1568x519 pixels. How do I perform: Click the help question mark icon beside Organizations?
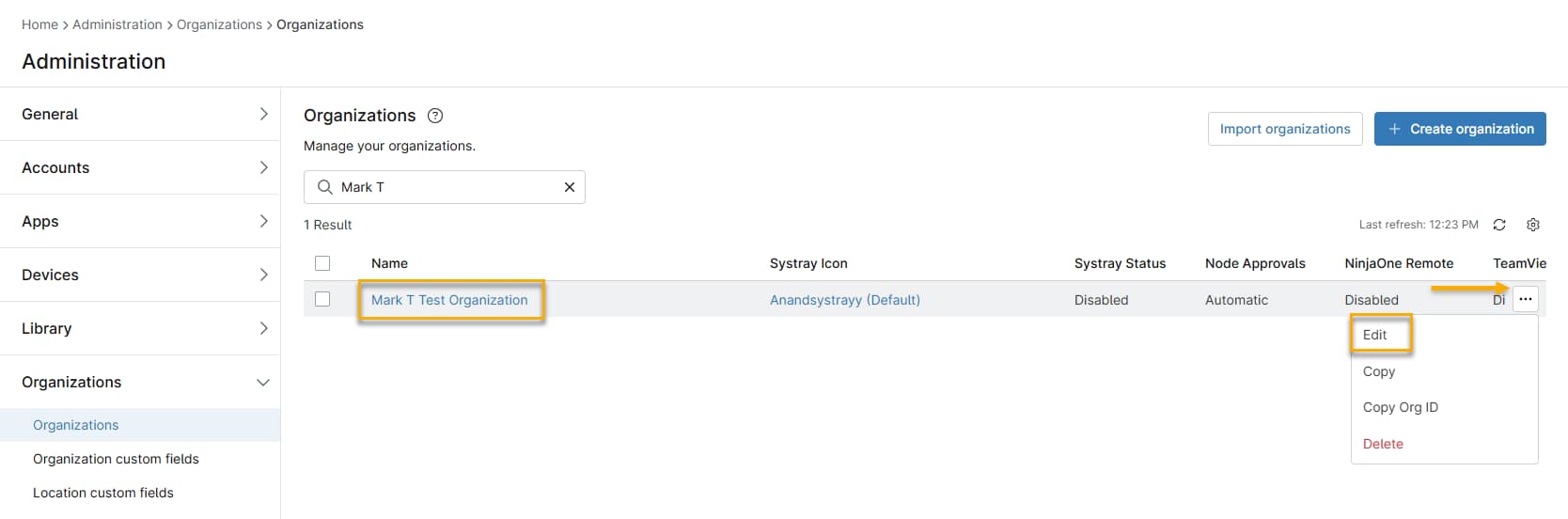point(434,116)
